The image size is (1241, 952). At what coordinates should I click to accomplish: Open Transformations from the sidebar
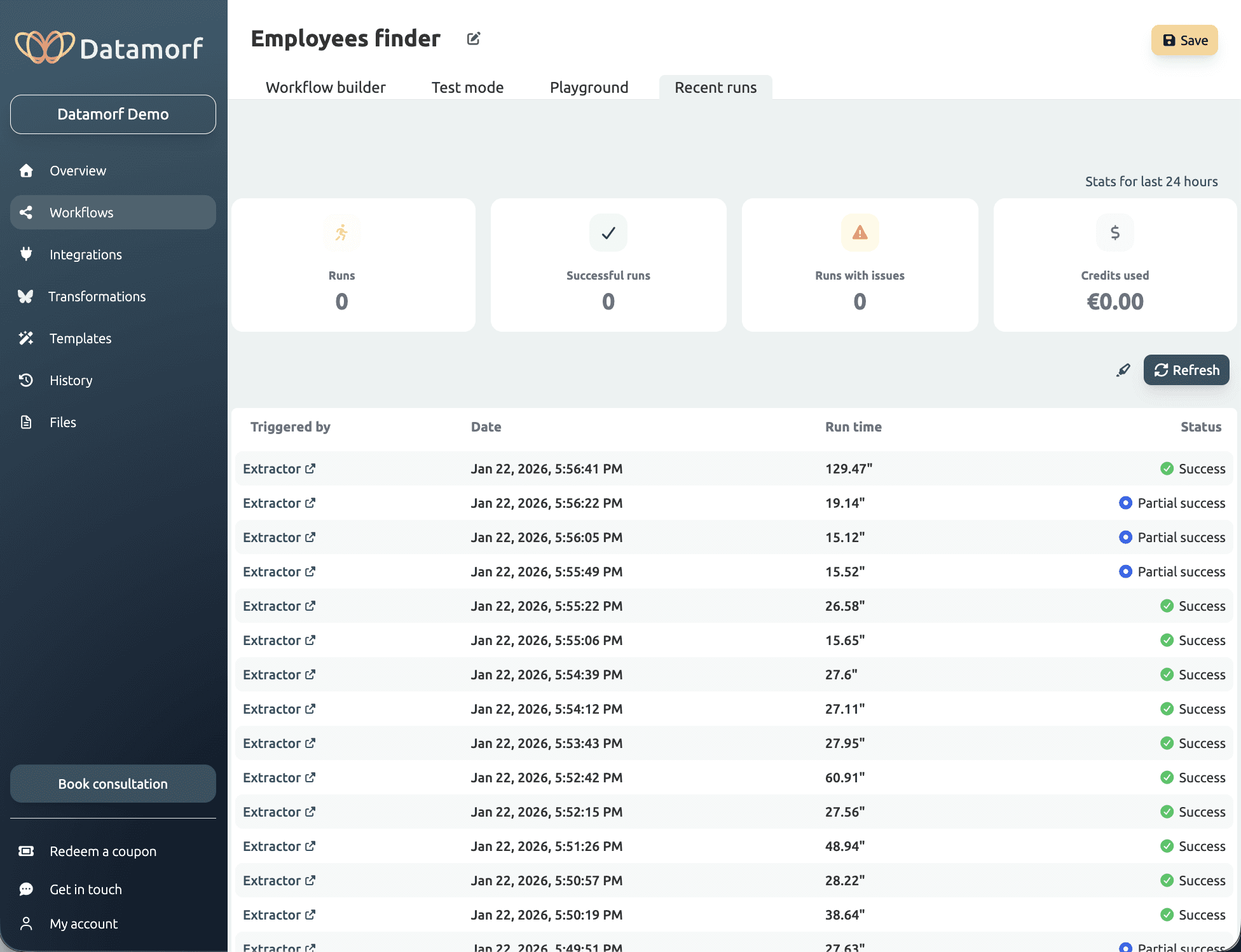tap(97, 296)
